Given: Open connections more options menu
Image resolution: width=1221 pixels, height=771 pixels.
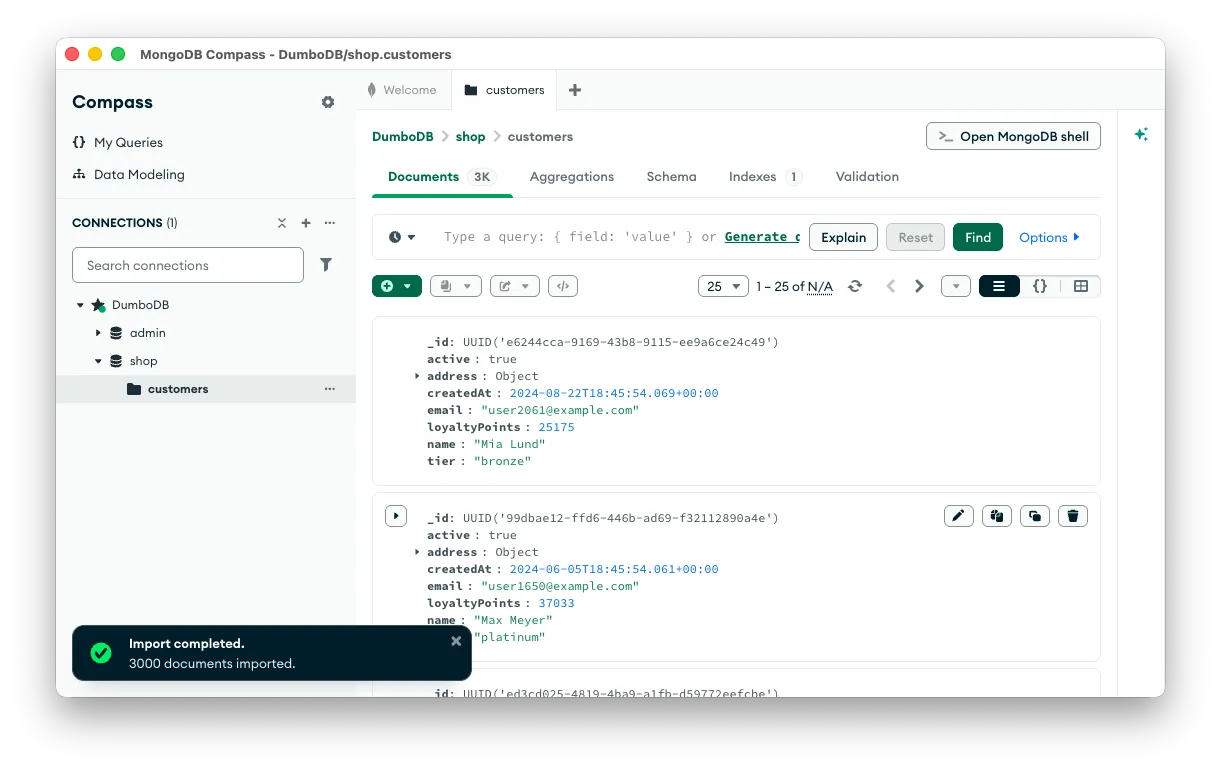Looking at the screenshot, I should [330, 223].
